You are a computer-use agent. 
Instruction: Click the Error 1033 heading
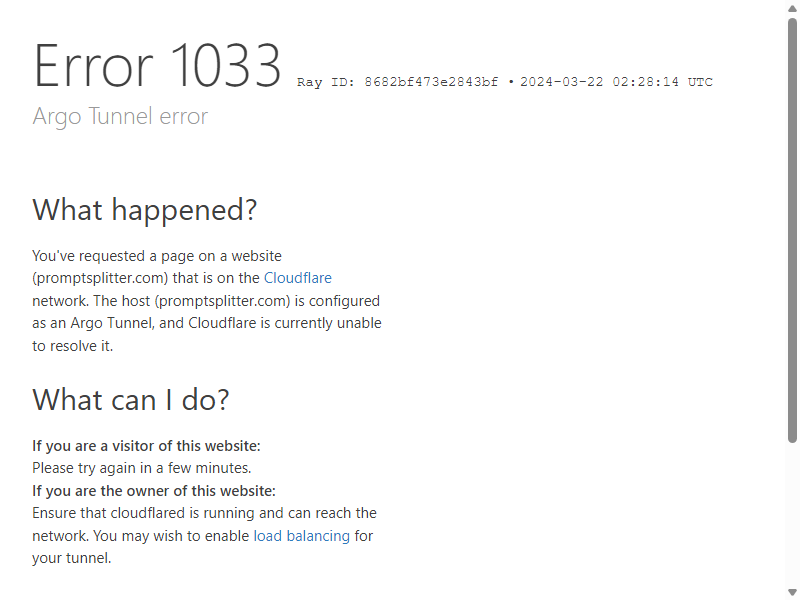pos(157,65)
